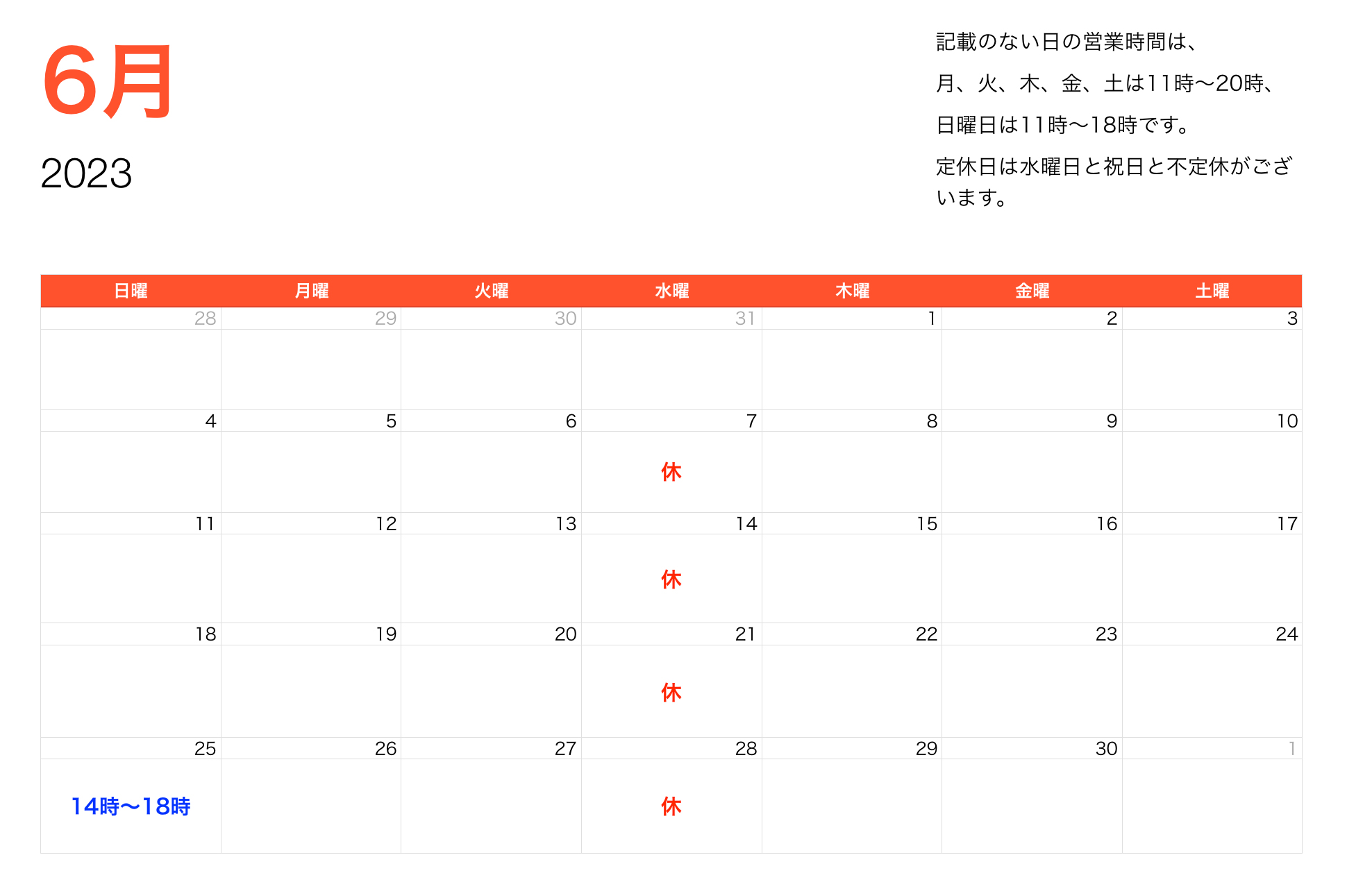Viewport: 1372px width, 880px height.
Task: Click date 3 under 土曜
Action: tap(1292, 319)
